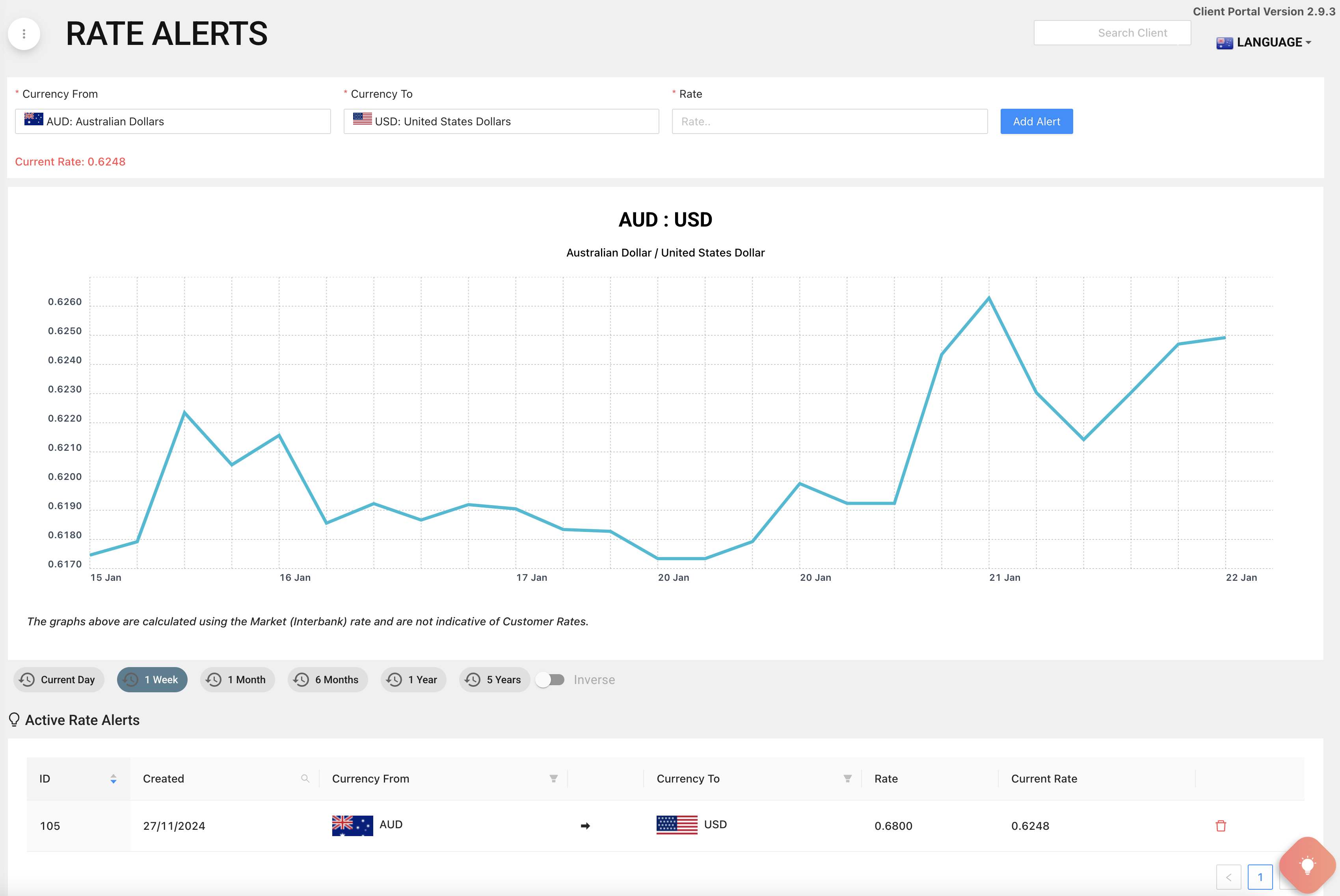Click the 21 Jan peak on chart line

988,298
